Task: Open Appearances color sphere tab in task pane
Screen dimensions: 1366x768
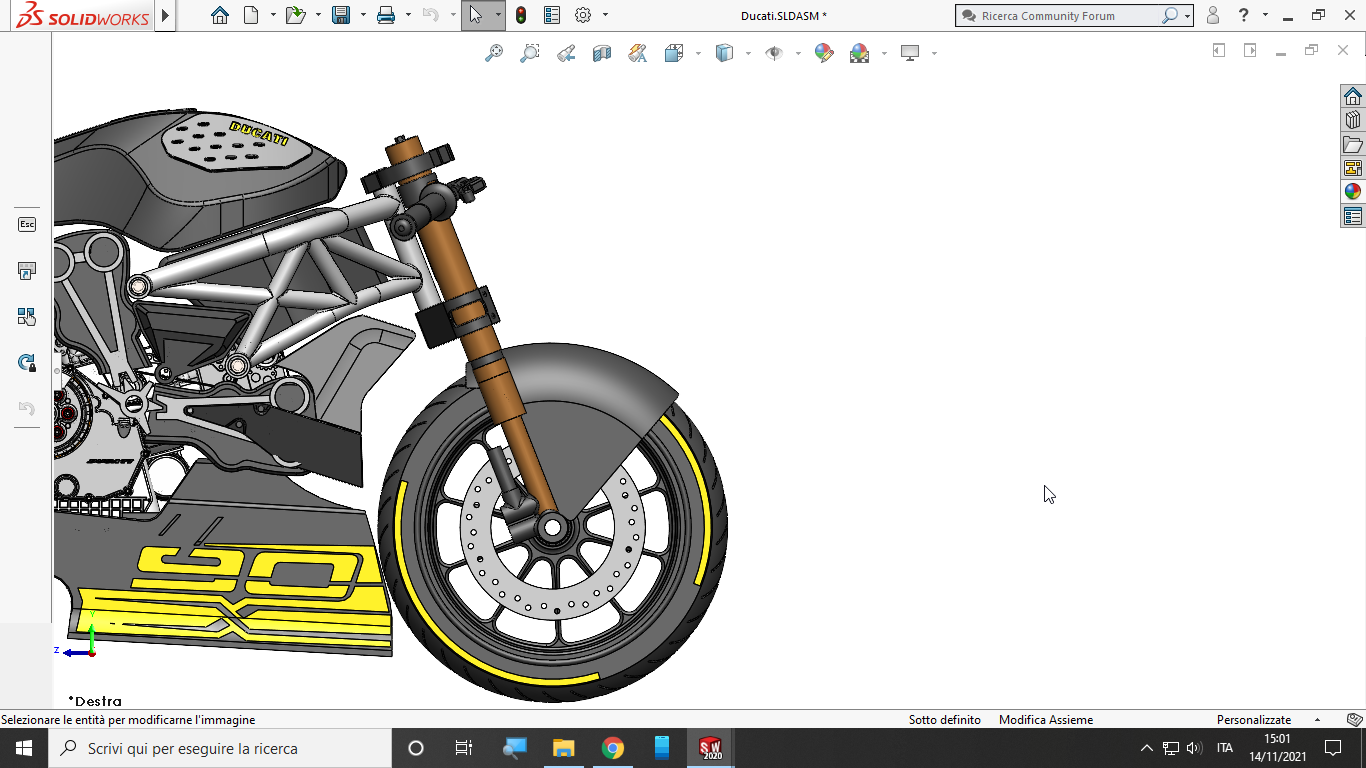Action: pyautogui.click(x=1353, y=192)
